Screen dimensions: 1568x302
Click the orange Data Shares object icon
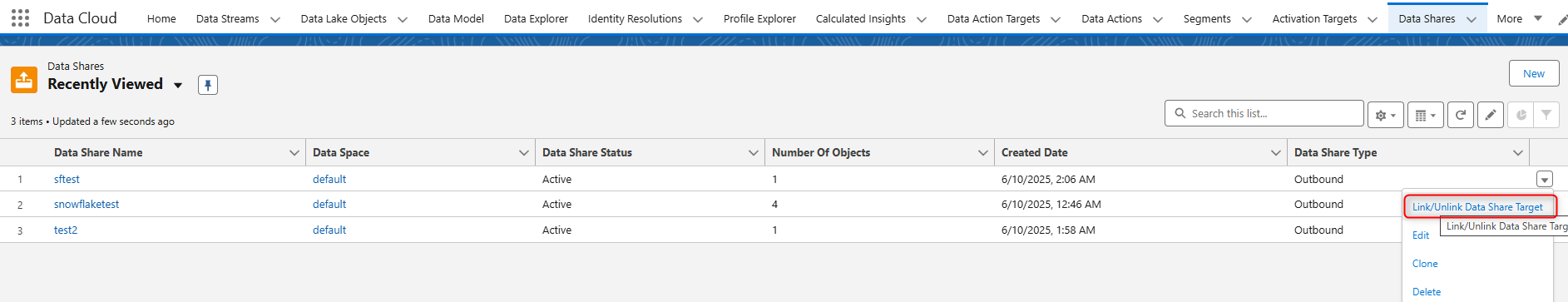click(x=24, y=80)
